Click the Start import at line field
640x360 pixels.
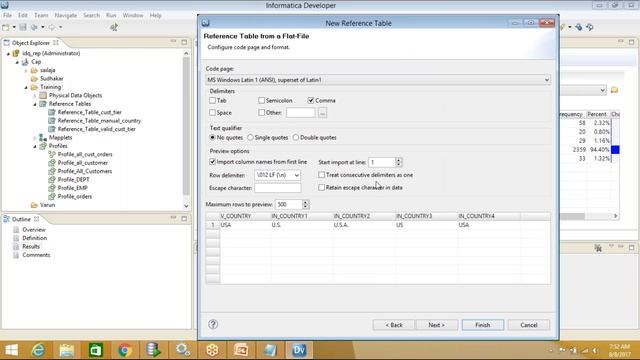coord(382,162)
